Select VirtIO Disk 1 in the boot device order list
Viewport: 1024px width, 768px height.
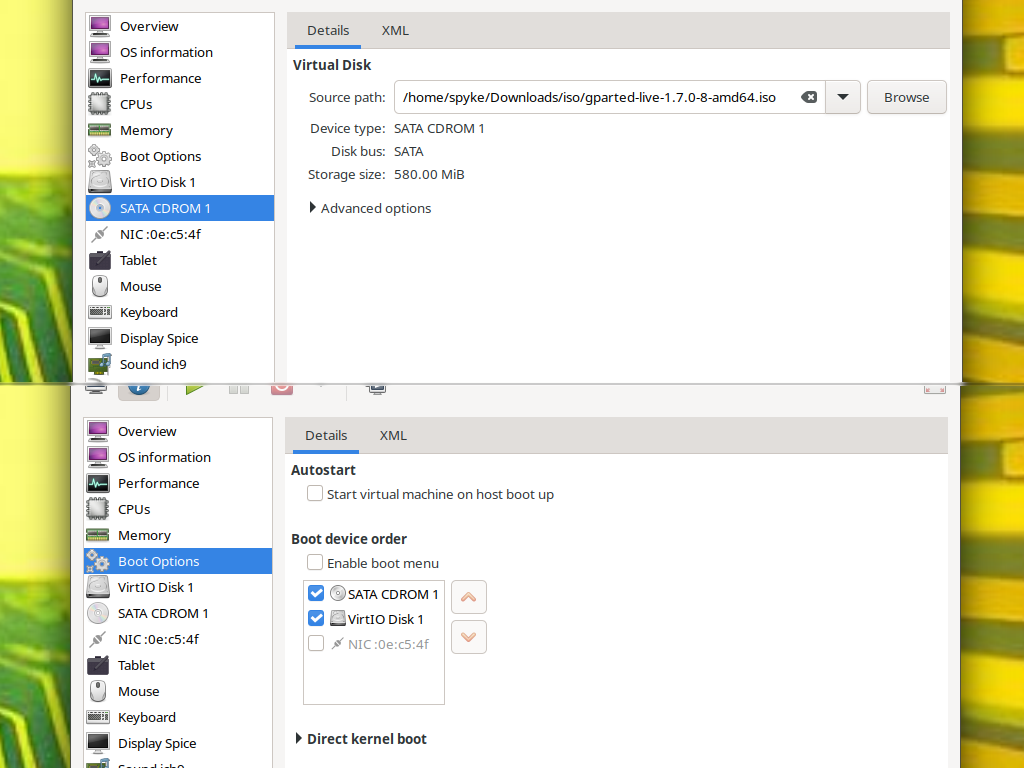tap(385, 619)
